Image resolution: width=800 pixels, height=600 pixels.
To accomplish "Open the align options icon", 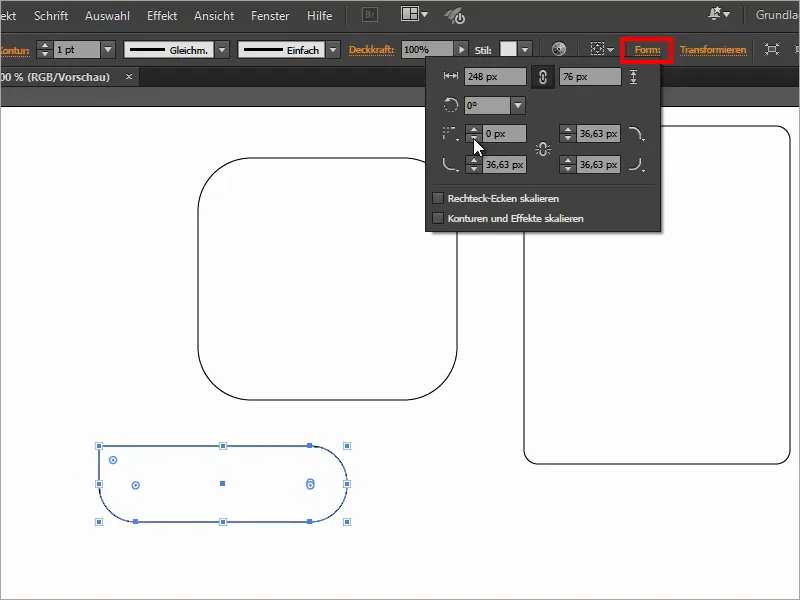I will click(x=600, y=47).
